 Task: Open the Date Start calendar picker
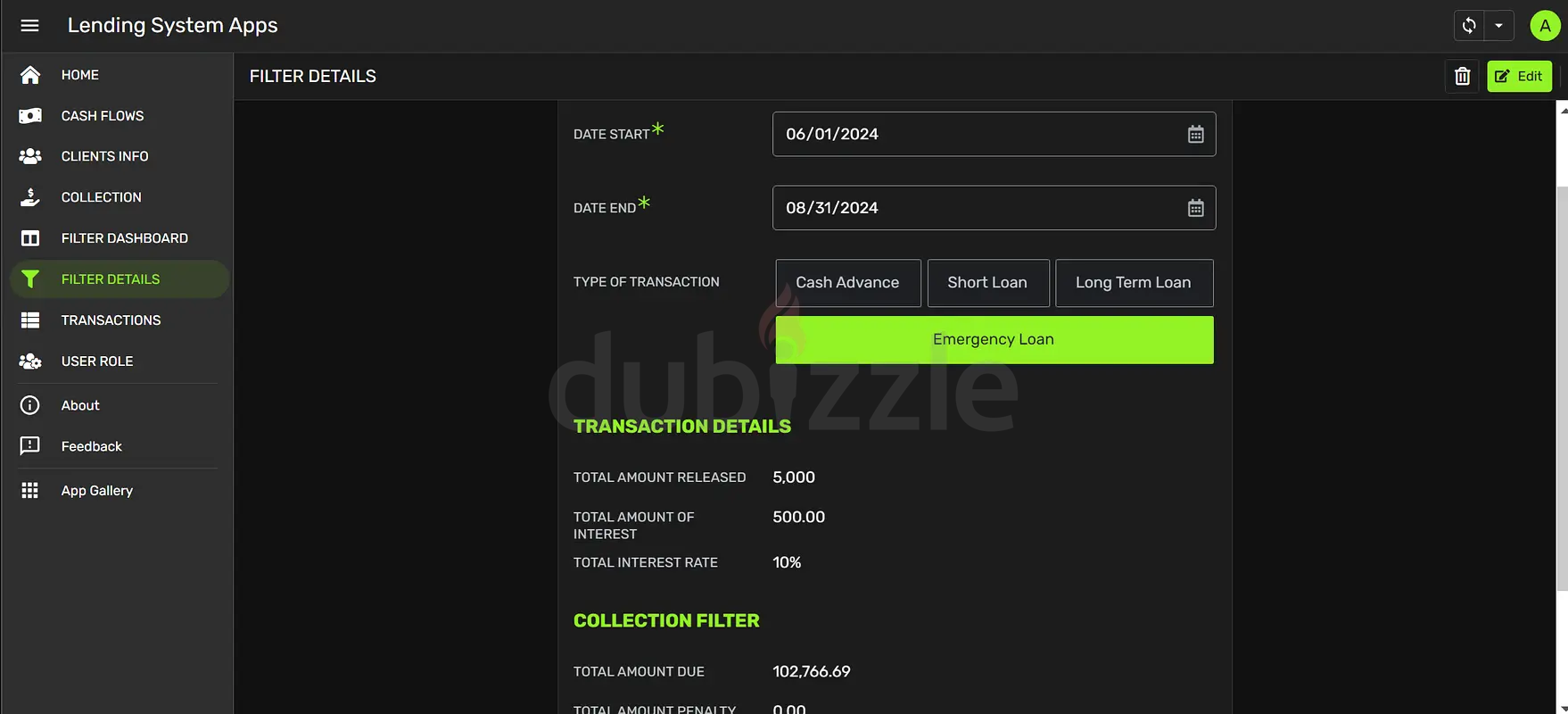[x=1195, y=135]
